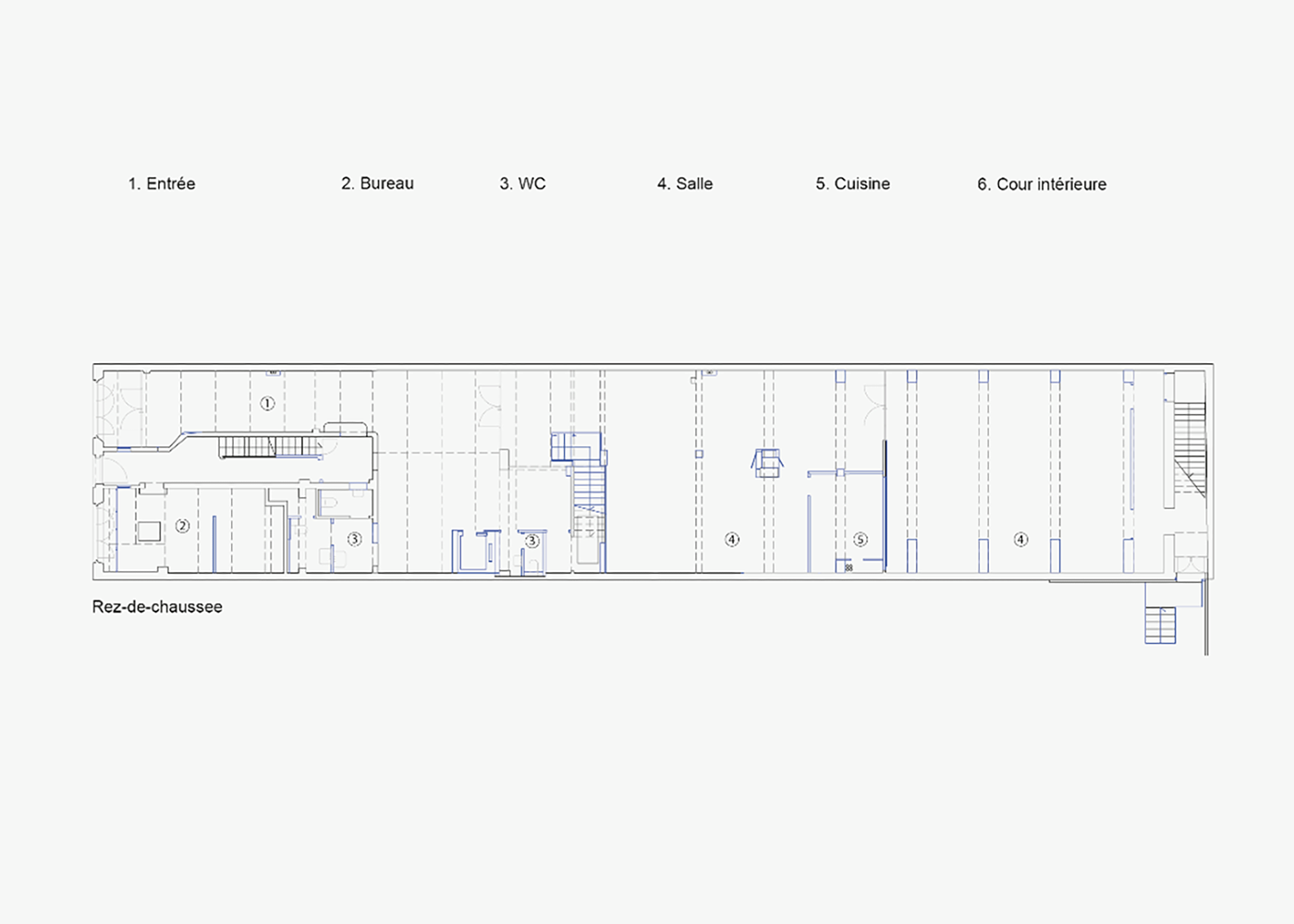Click the circled 1 room marker
The width and height of the screenshot is (1294, 924).
pyautogui.click(x=267, y=403)
